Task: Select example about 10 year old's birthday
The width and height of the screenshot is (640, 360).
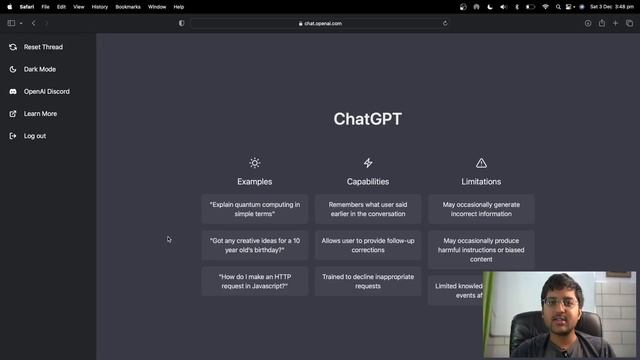Action: (255, 245)
